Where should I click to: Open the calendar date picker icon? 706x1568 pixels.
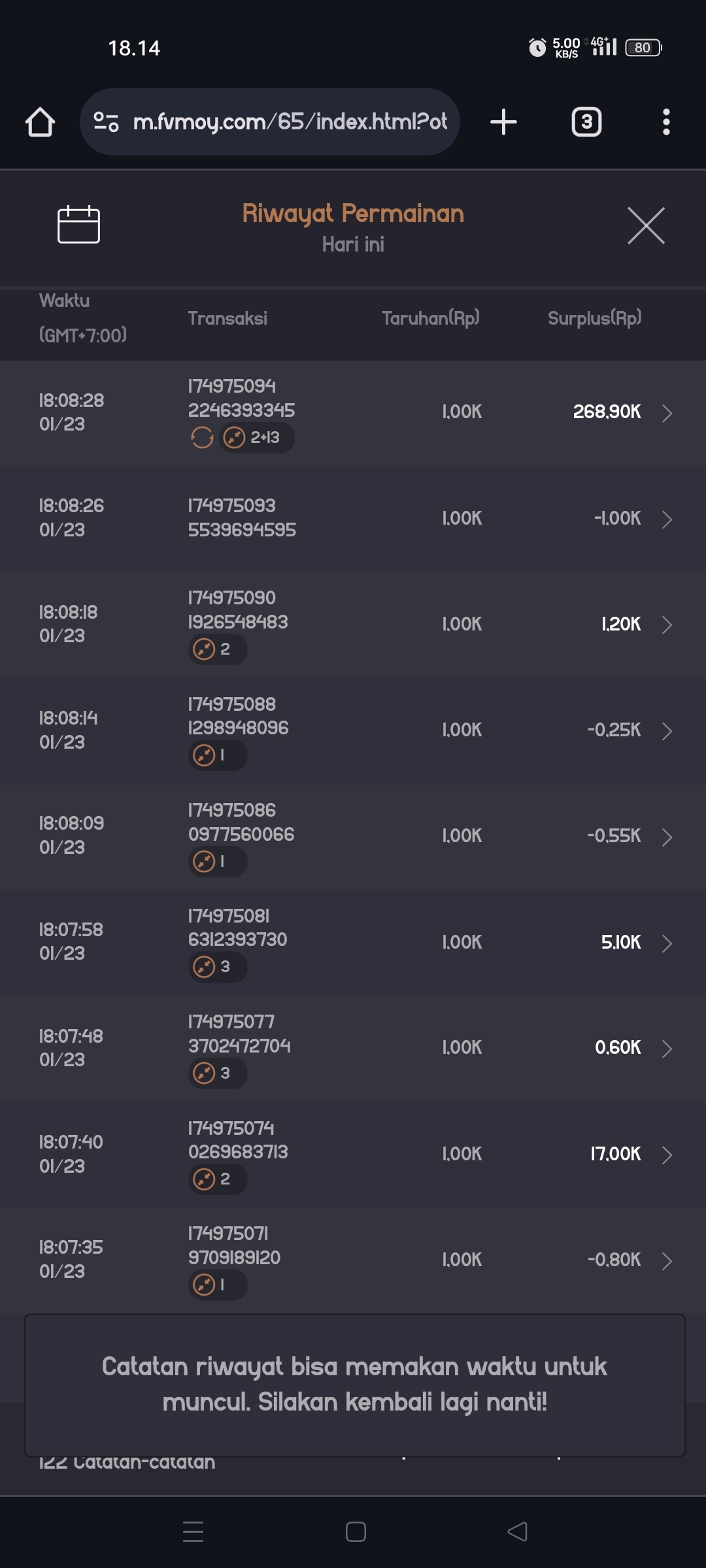78,225
